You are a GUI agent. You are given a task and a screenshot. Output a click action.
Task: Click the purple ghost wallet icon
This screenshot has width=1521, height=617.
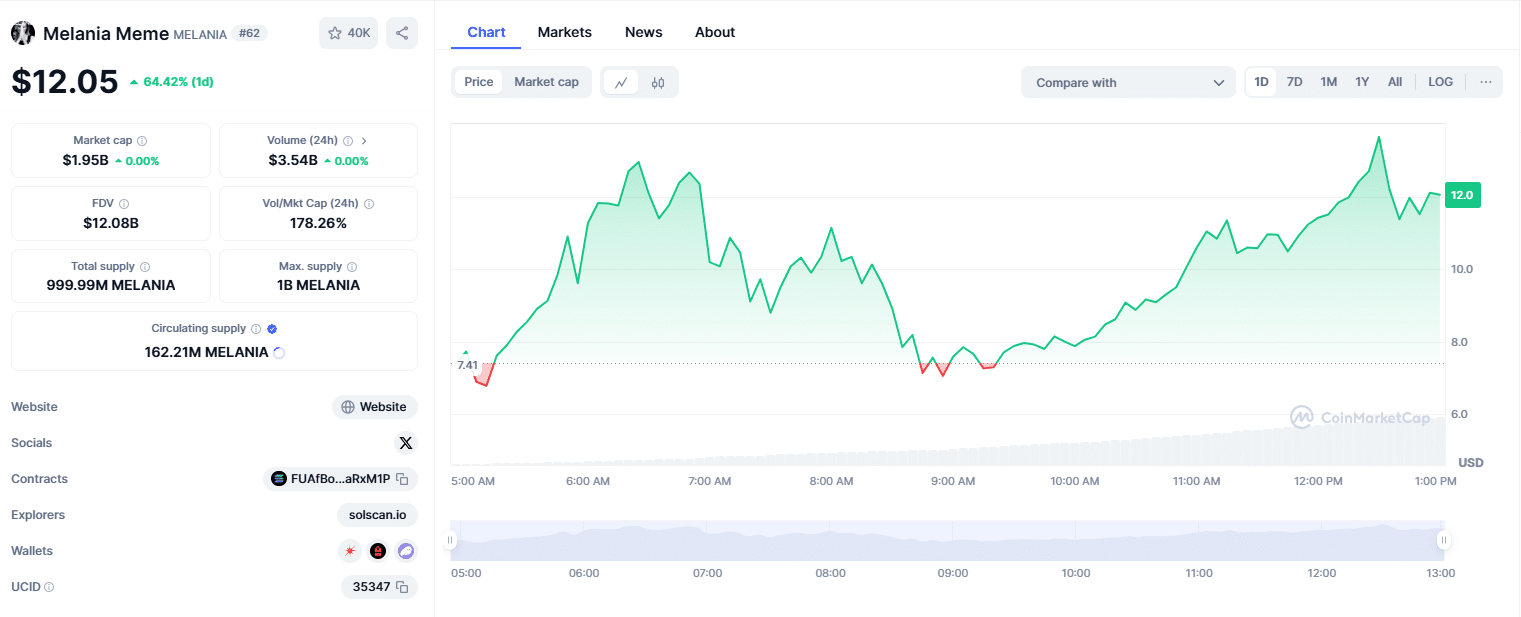pos(405,551)
